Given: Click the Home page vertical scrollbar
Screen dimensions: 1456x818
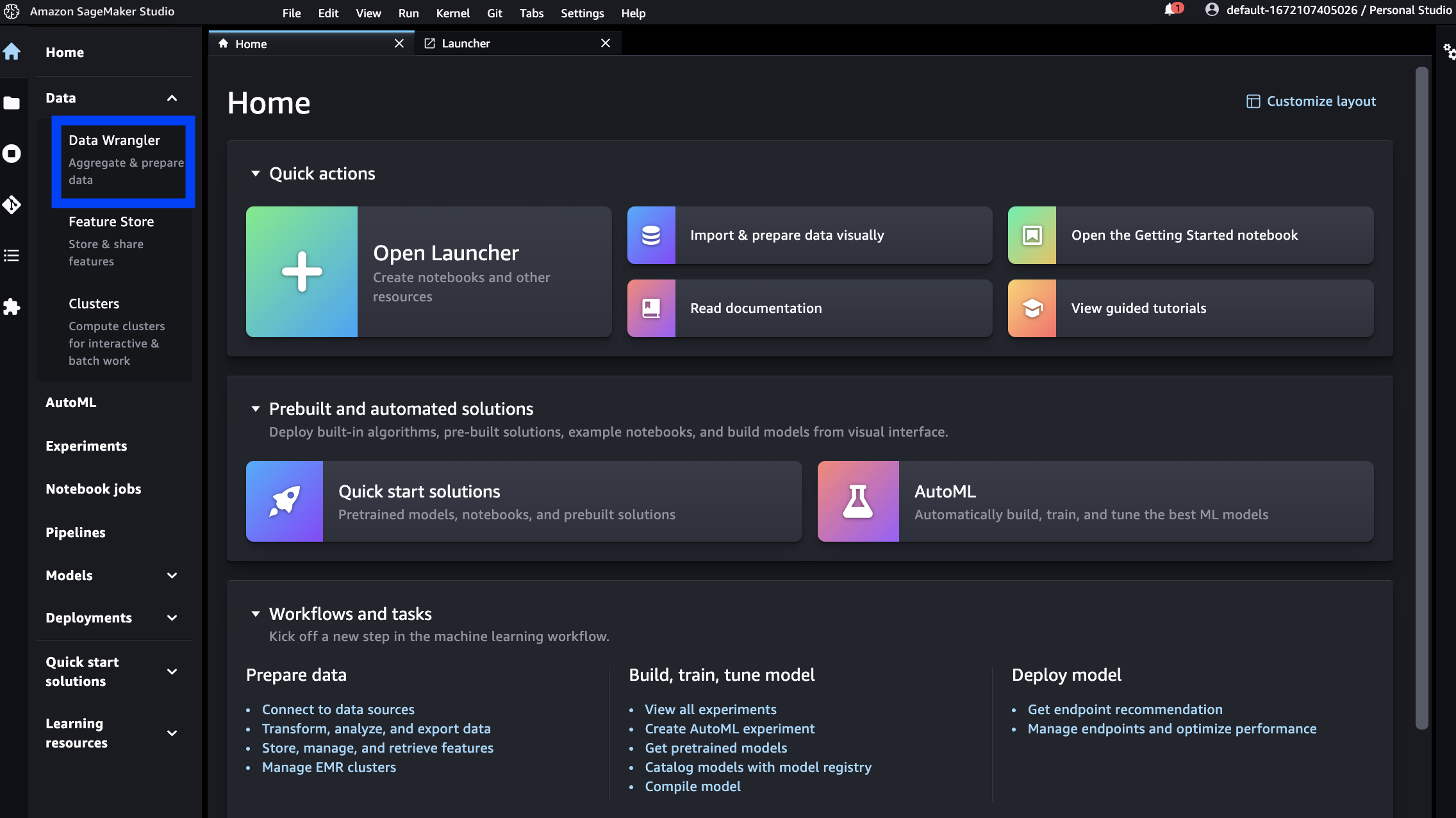Looking at the screenshot, I should point(1421,397).
